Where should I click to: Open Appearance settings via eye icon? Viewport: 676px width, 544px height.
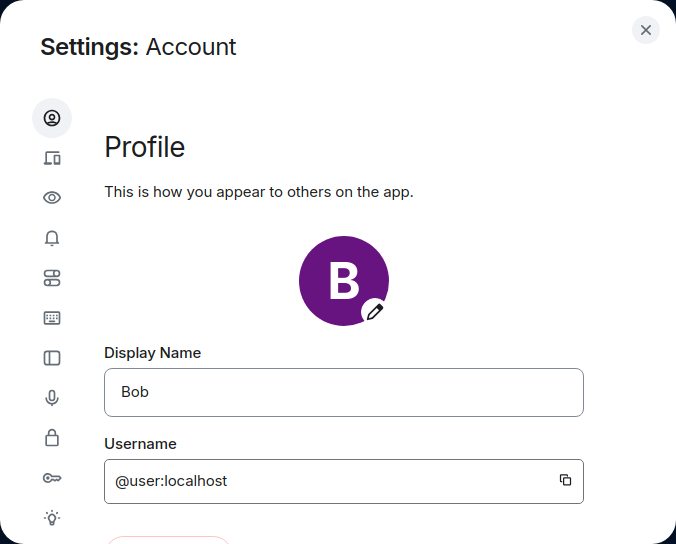click(x=52, y=198)
